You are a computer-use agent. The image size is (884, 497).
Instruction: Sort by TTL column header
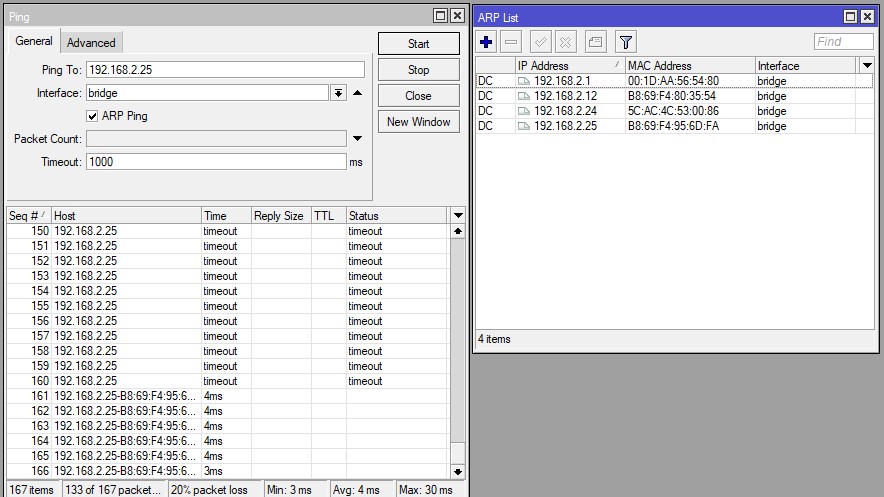coord(329,216)
